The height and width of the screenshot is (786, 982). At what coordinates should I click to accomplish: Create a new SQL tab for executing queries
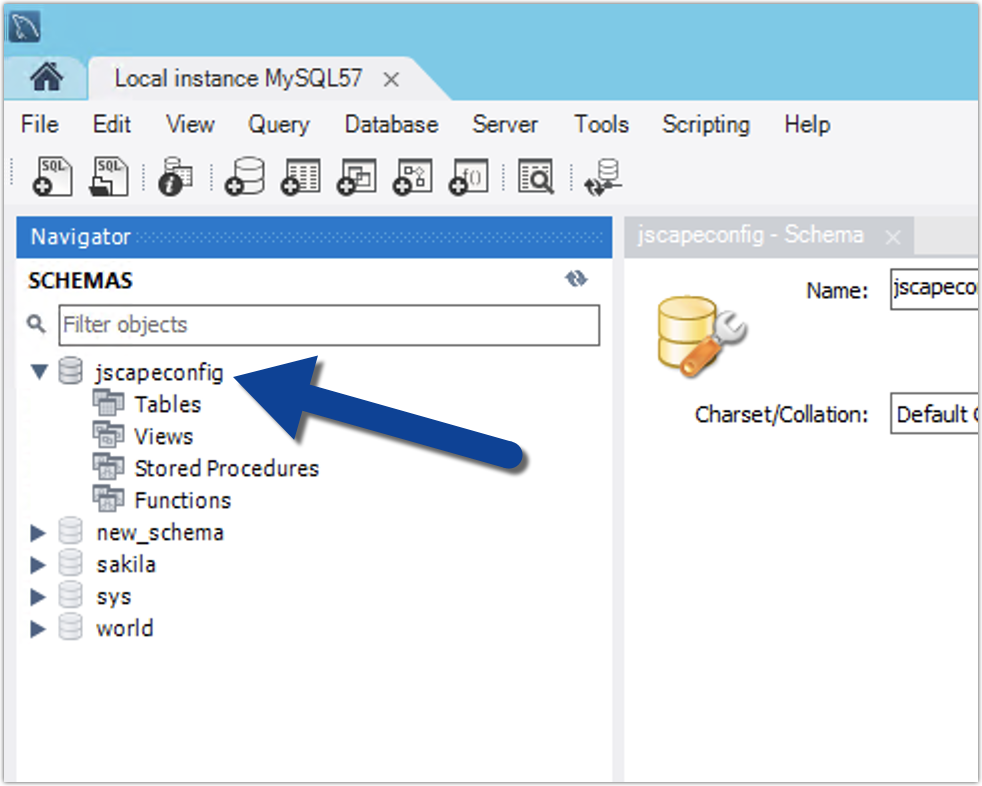click(52, 175)
